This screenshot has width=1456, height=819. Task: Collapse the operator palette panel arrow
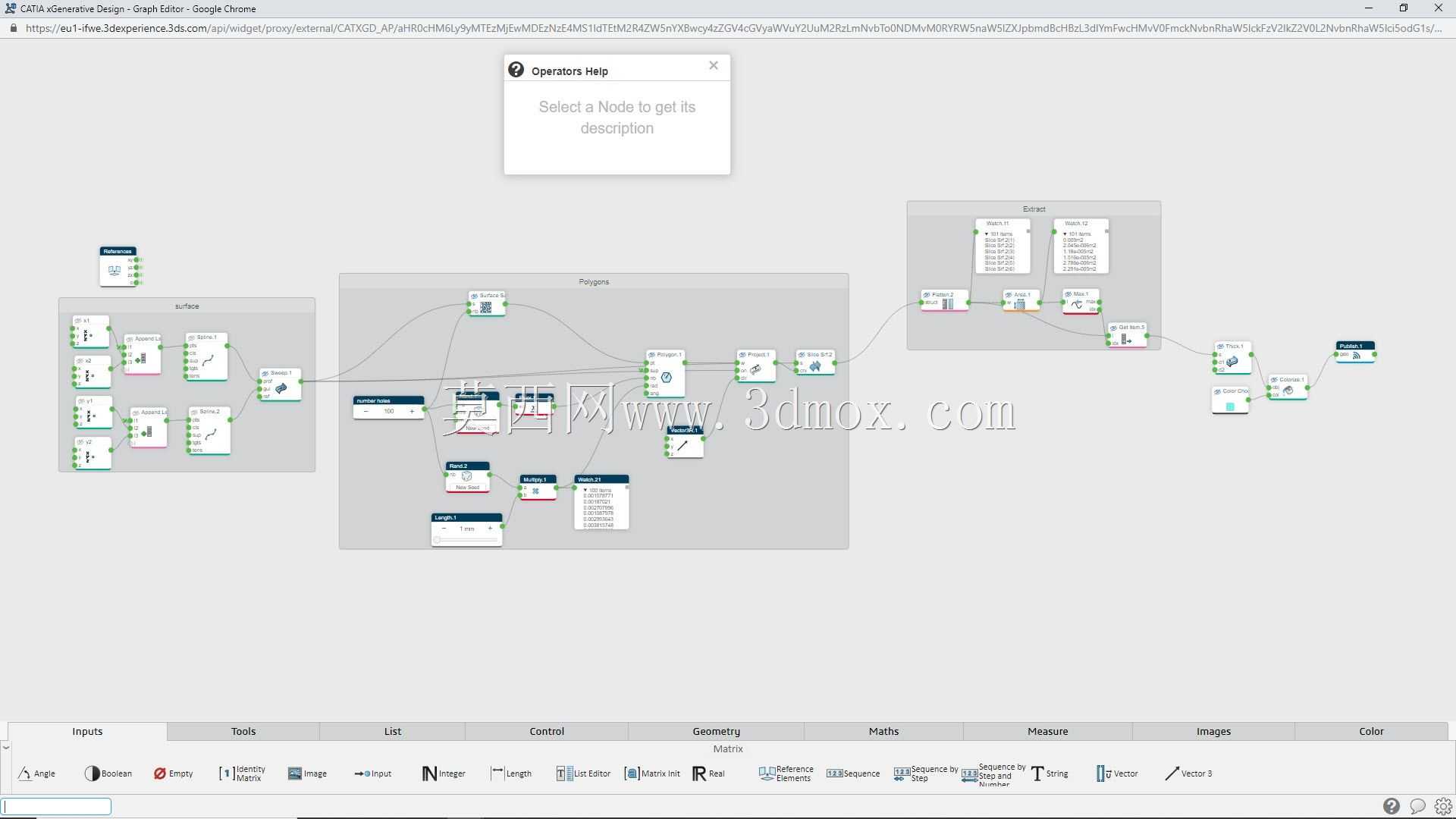click(x=6, y=748)
